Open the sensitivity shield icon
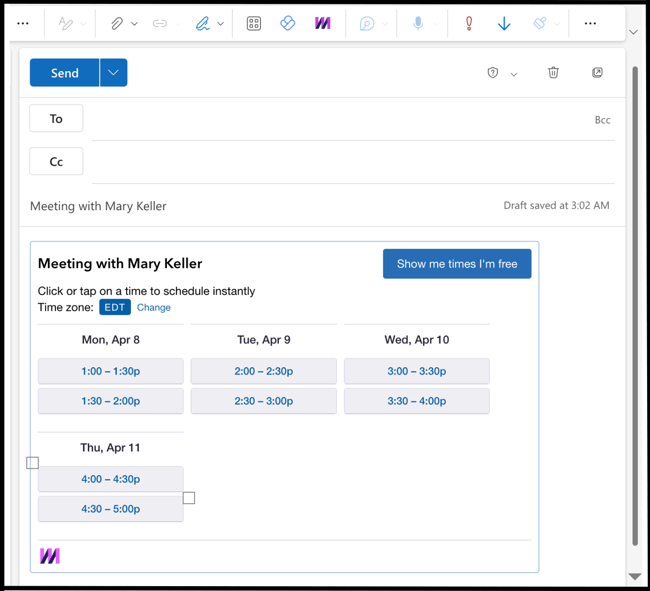 pyautogui.click(x=492, y=73)
